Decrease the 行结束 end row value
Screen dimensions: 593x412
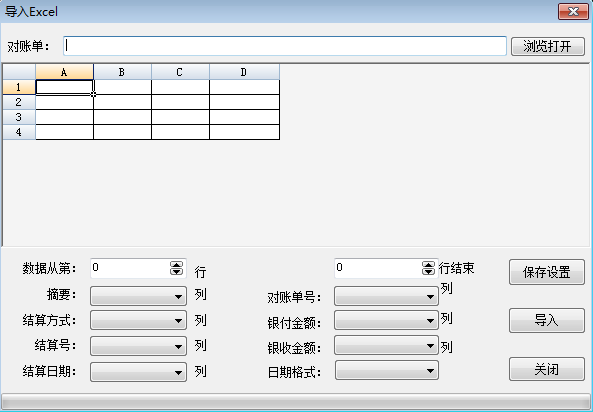click(428, 271)
